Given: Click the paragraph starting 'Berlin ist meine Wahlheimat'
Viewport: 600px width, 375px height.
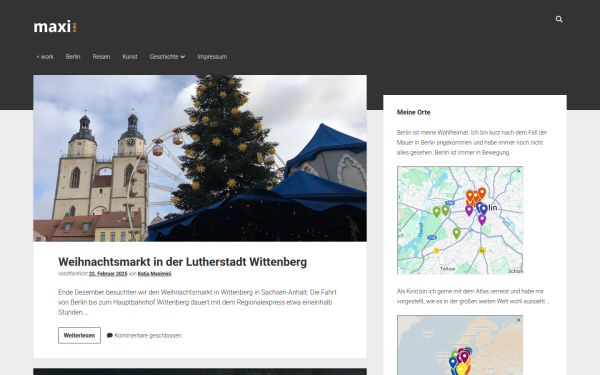Looking at the screenshot, I should click(472, 142).
